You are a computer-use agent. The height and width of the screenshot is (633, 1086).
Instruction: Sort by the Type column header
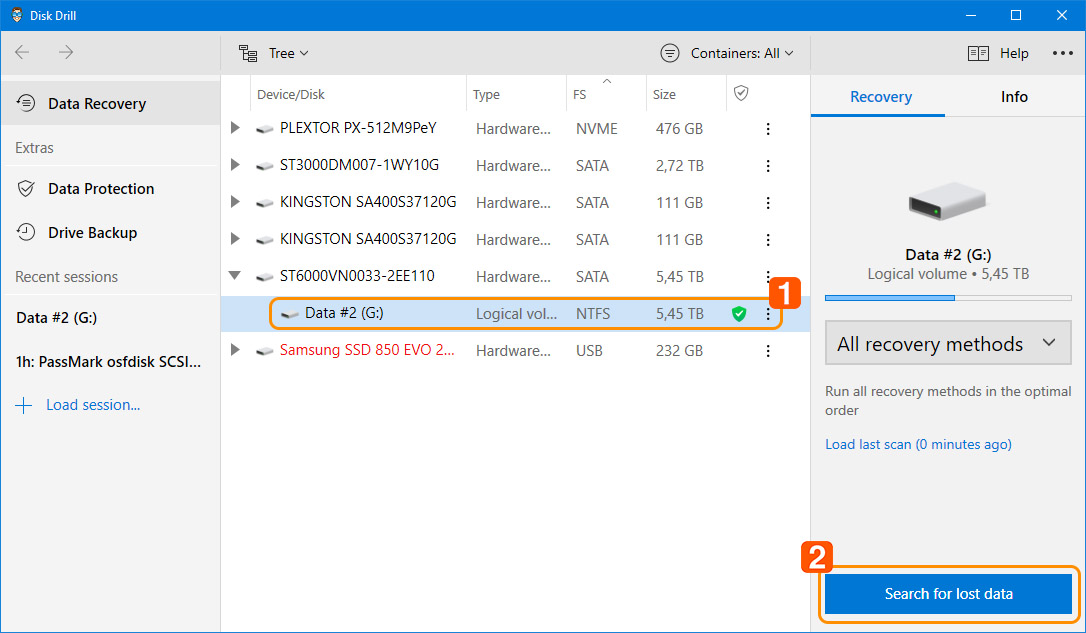coord(486,94)
